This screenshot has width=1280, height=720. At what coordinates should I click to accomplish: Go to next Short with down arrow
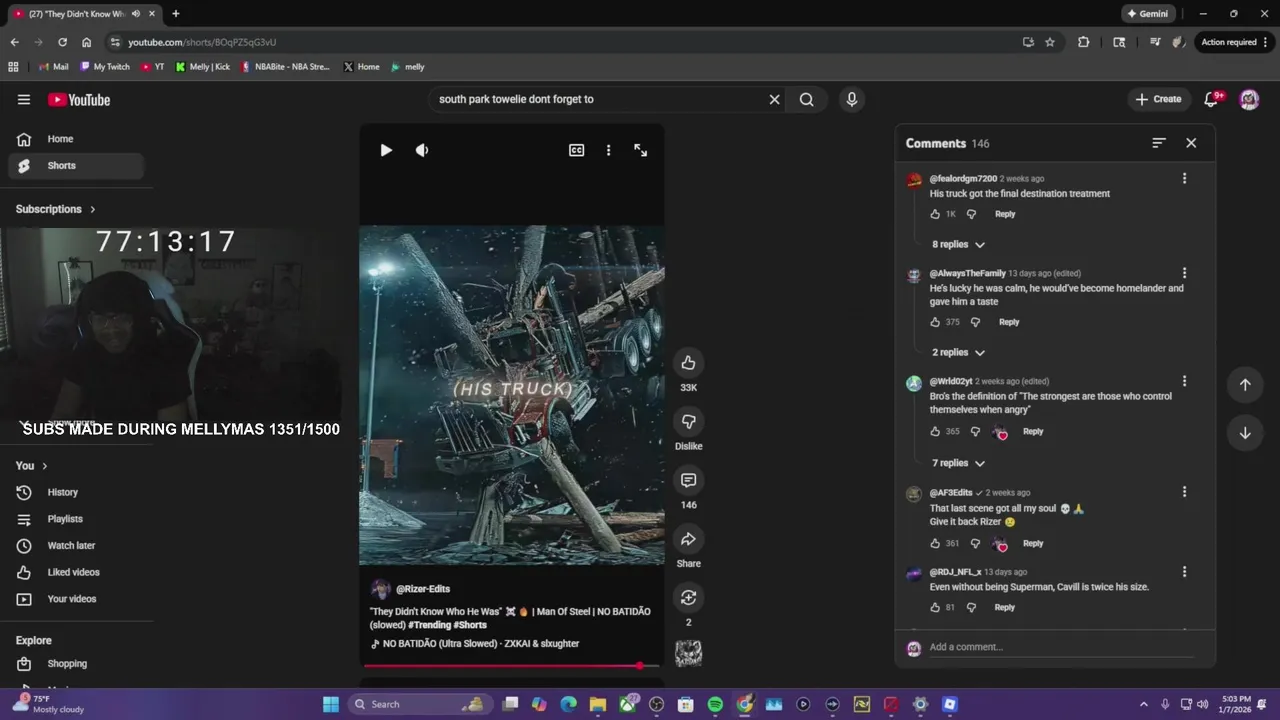1245,433
